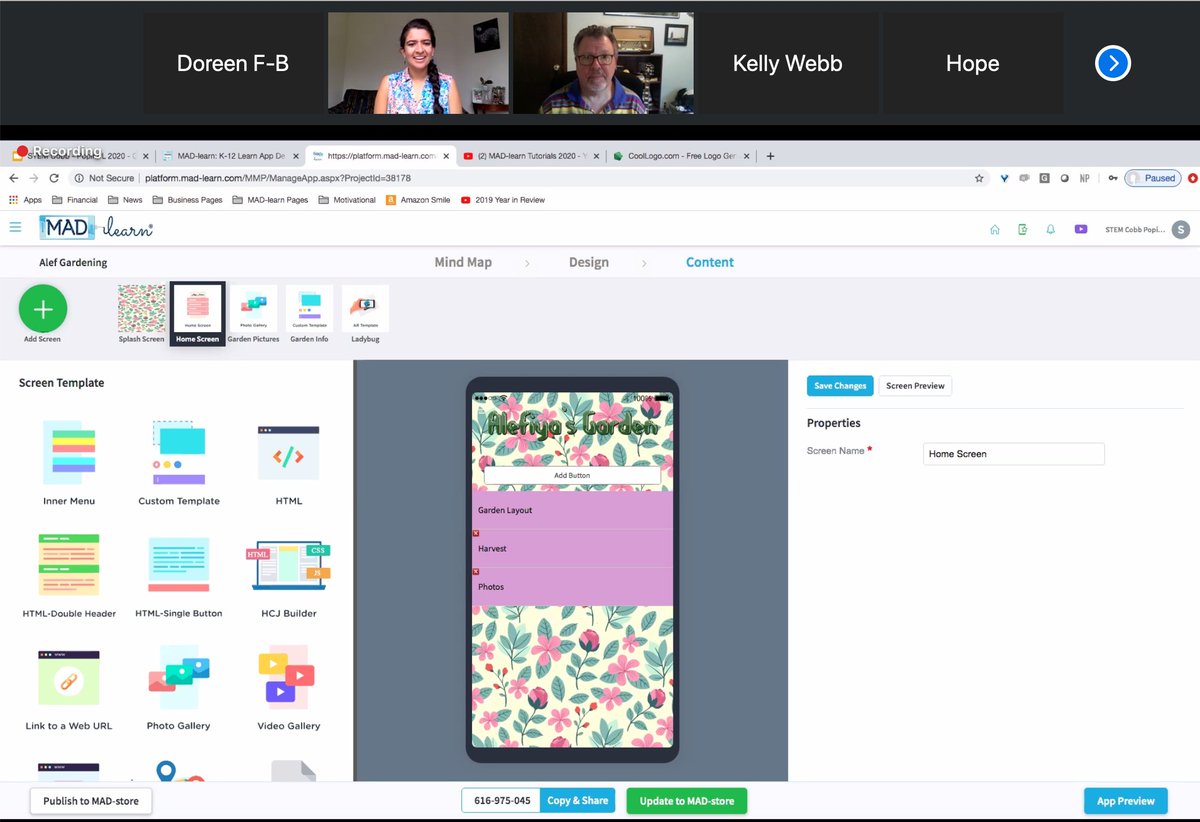Click the purple video icon in header
This screenshot has height=822, width=1200.
click(1081, 229)
